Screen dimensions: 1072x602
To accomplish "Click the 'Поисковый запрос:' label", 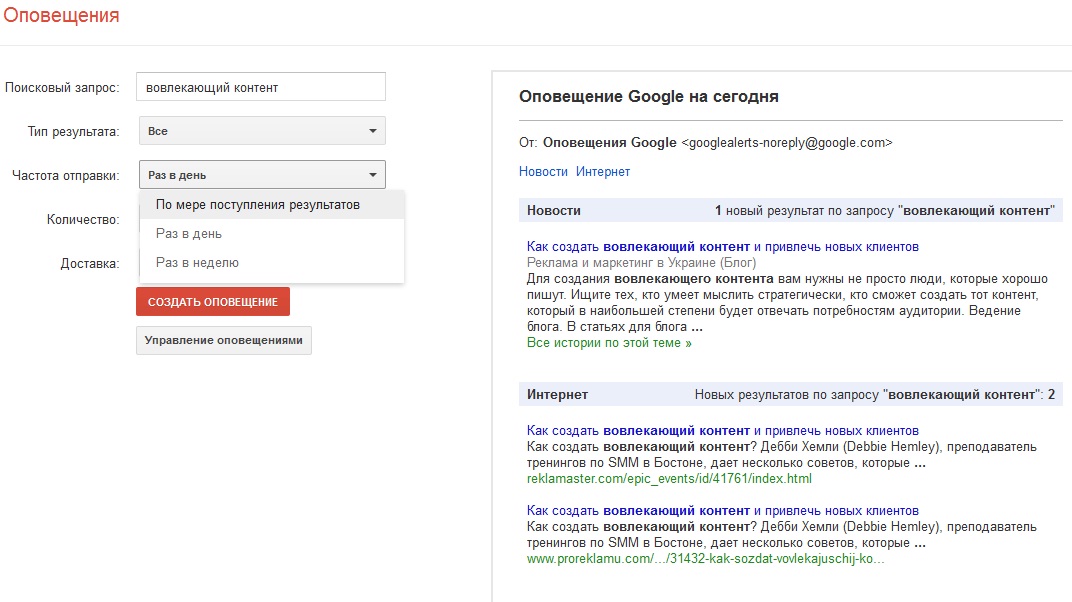I will (62, 87).
